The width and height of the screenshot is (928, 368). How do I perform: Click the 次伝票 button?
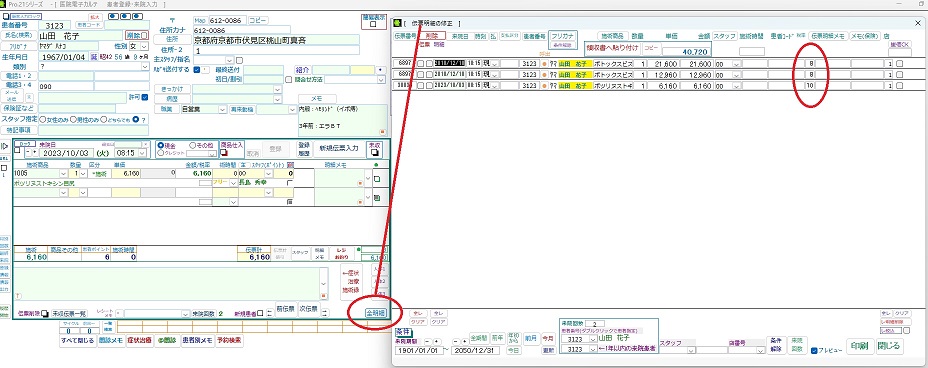point(308,309)
